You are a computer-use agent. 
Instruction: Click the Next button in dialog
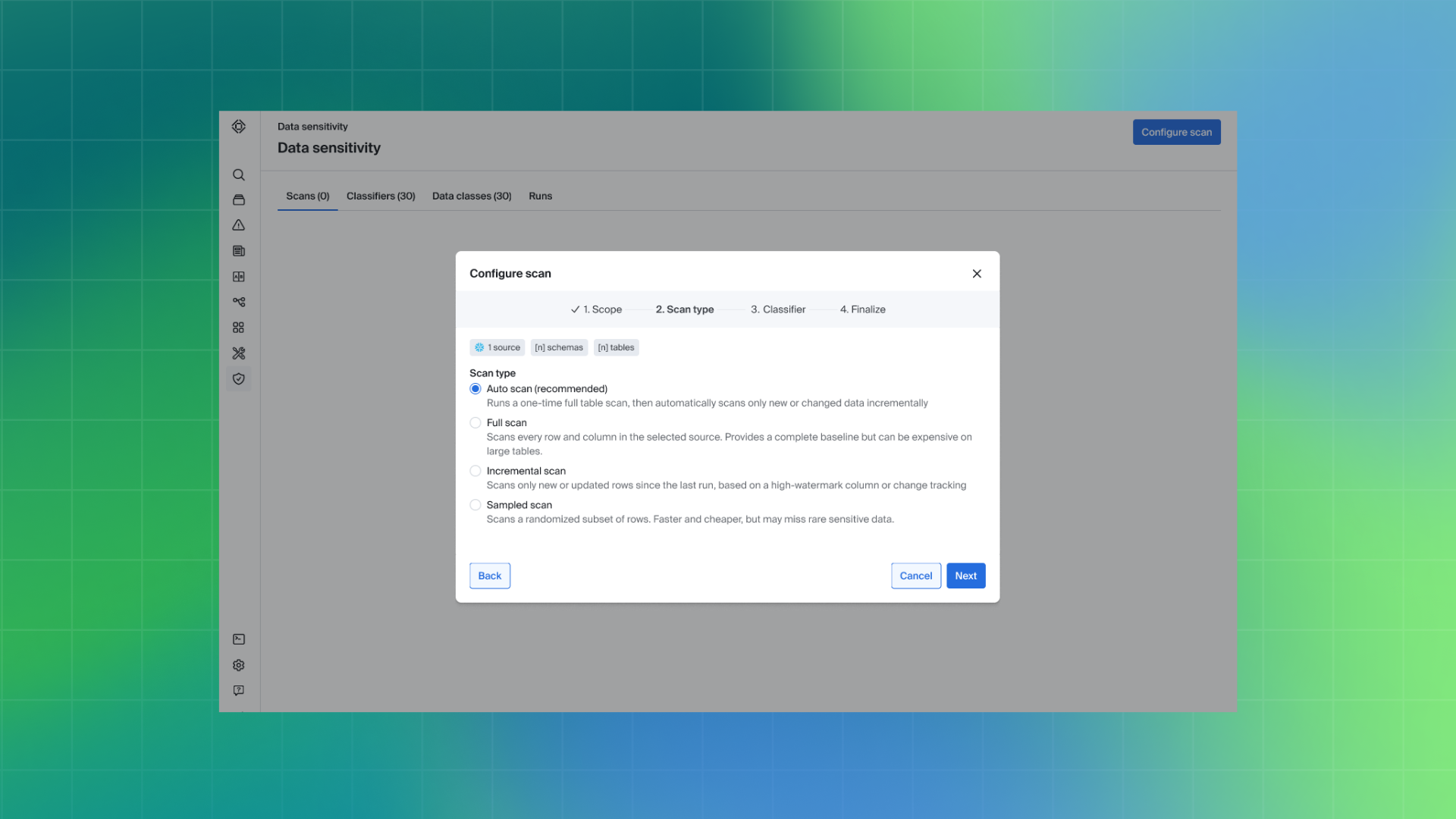(x=965, y=576)
